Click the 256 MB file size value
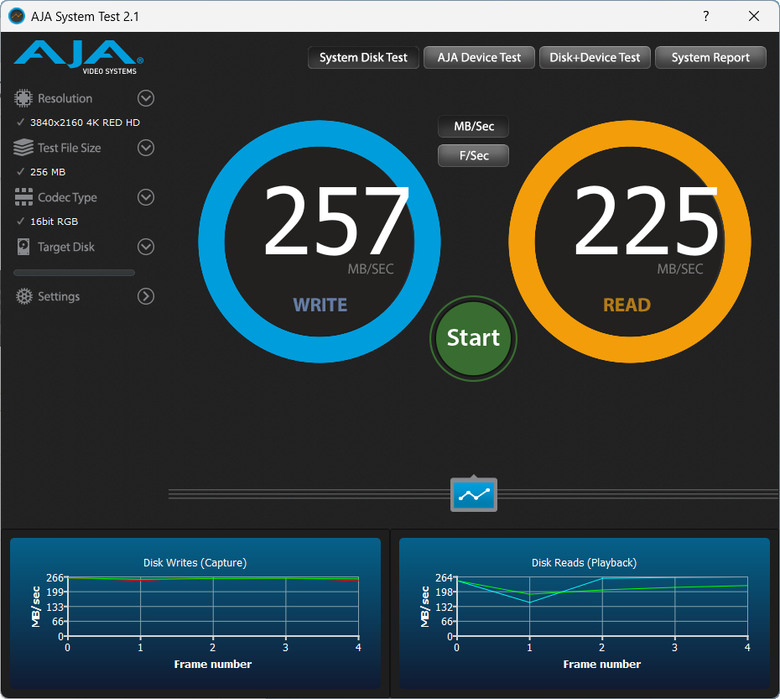 48,172
